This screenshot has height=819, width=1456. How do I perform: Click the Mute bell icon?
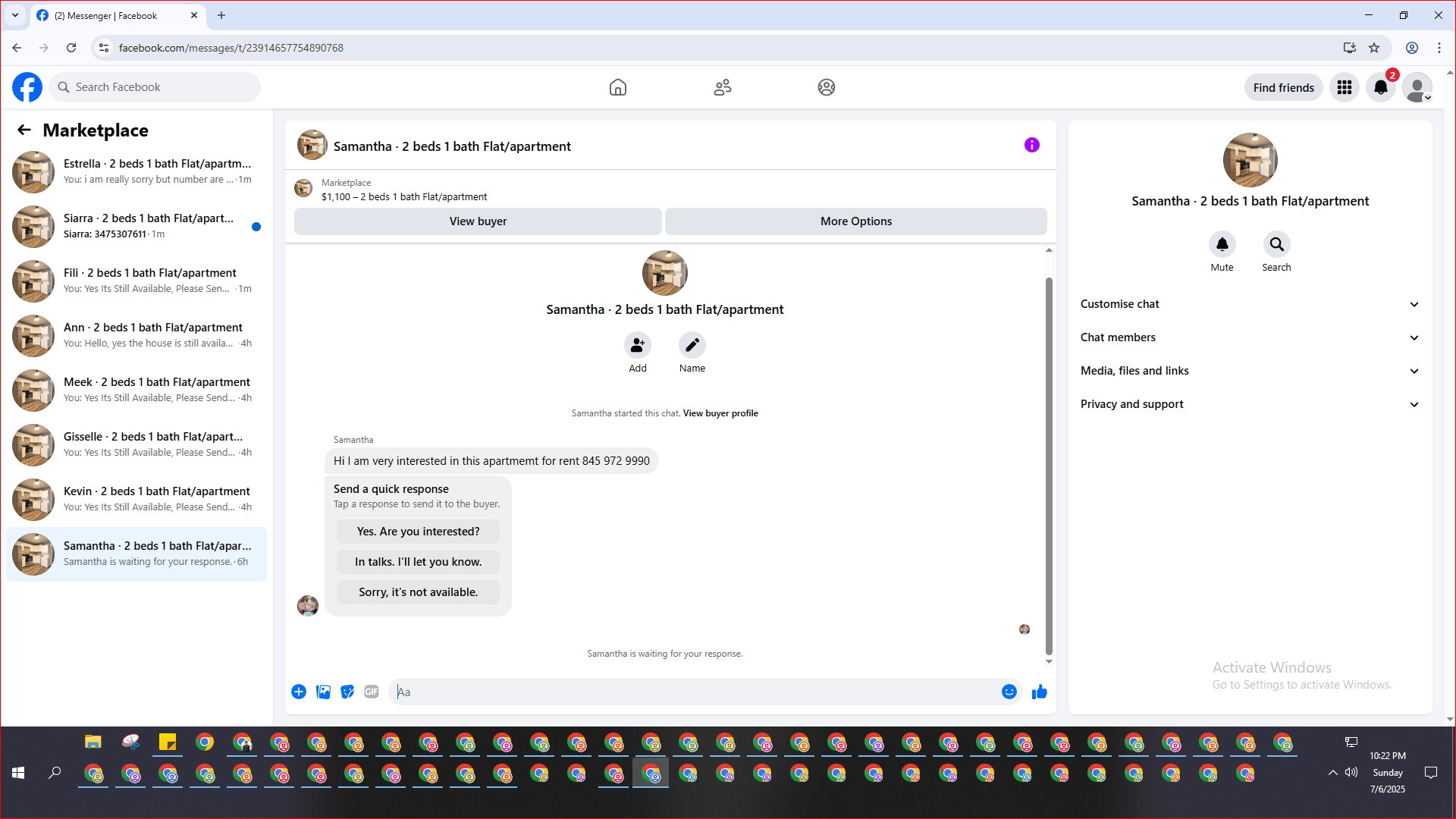(x=1222, y=244)
